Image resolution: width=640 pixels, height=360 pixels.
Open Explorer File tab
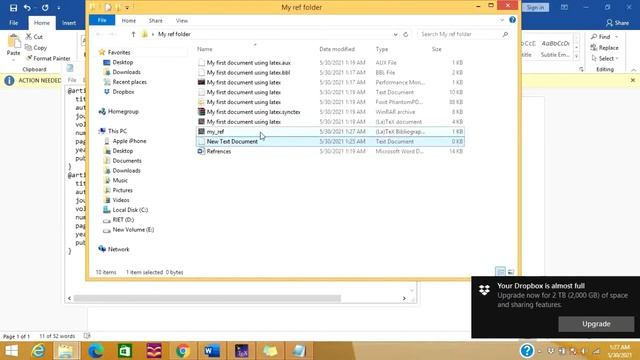(x=102, y=20)
